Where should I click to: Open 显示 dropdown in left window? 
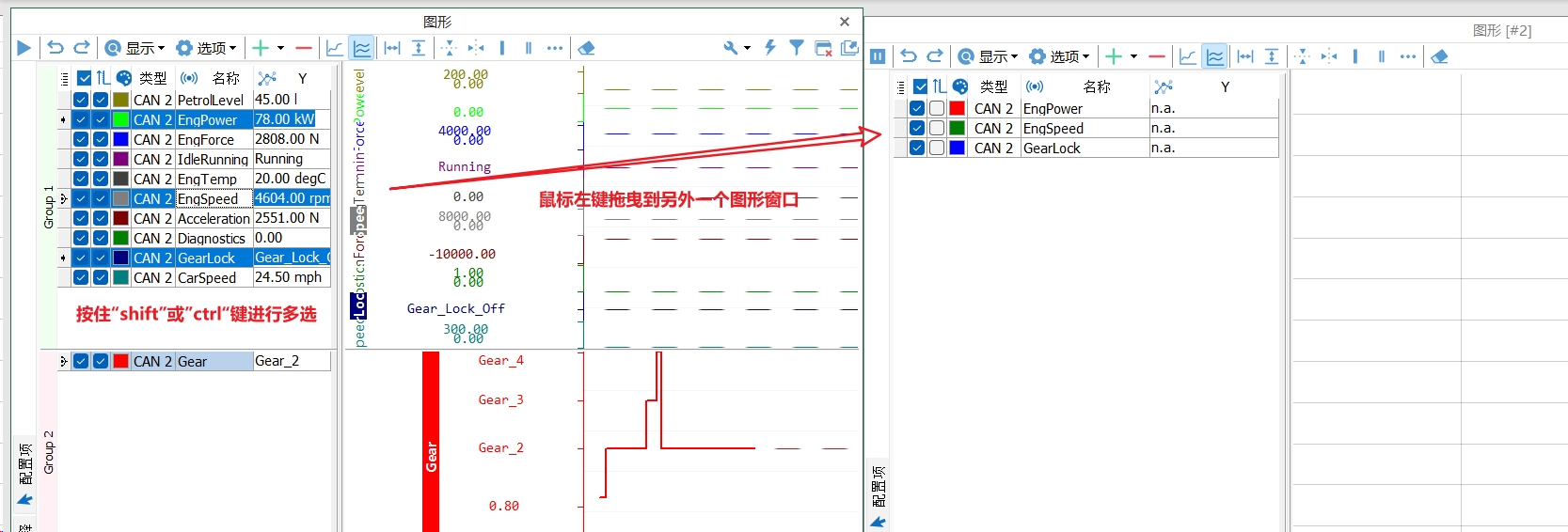135,48
